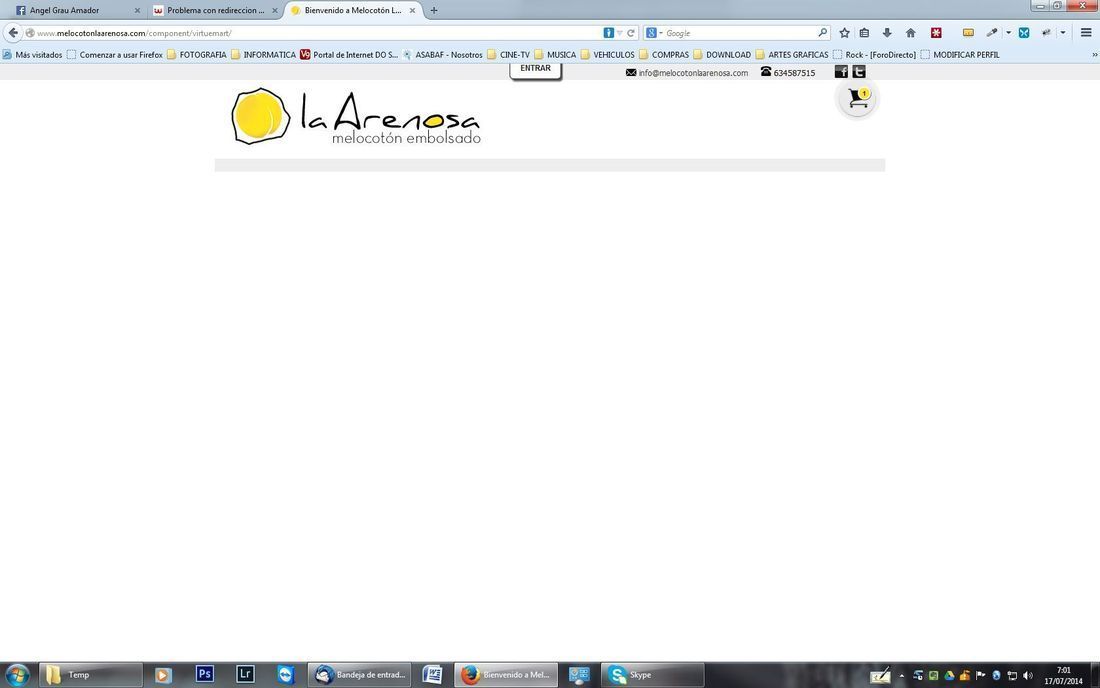The width and height of the screenshot is (1100, 688).
Task: Open the COMPRAS bookmarks folder
Action: pos(664,55)
